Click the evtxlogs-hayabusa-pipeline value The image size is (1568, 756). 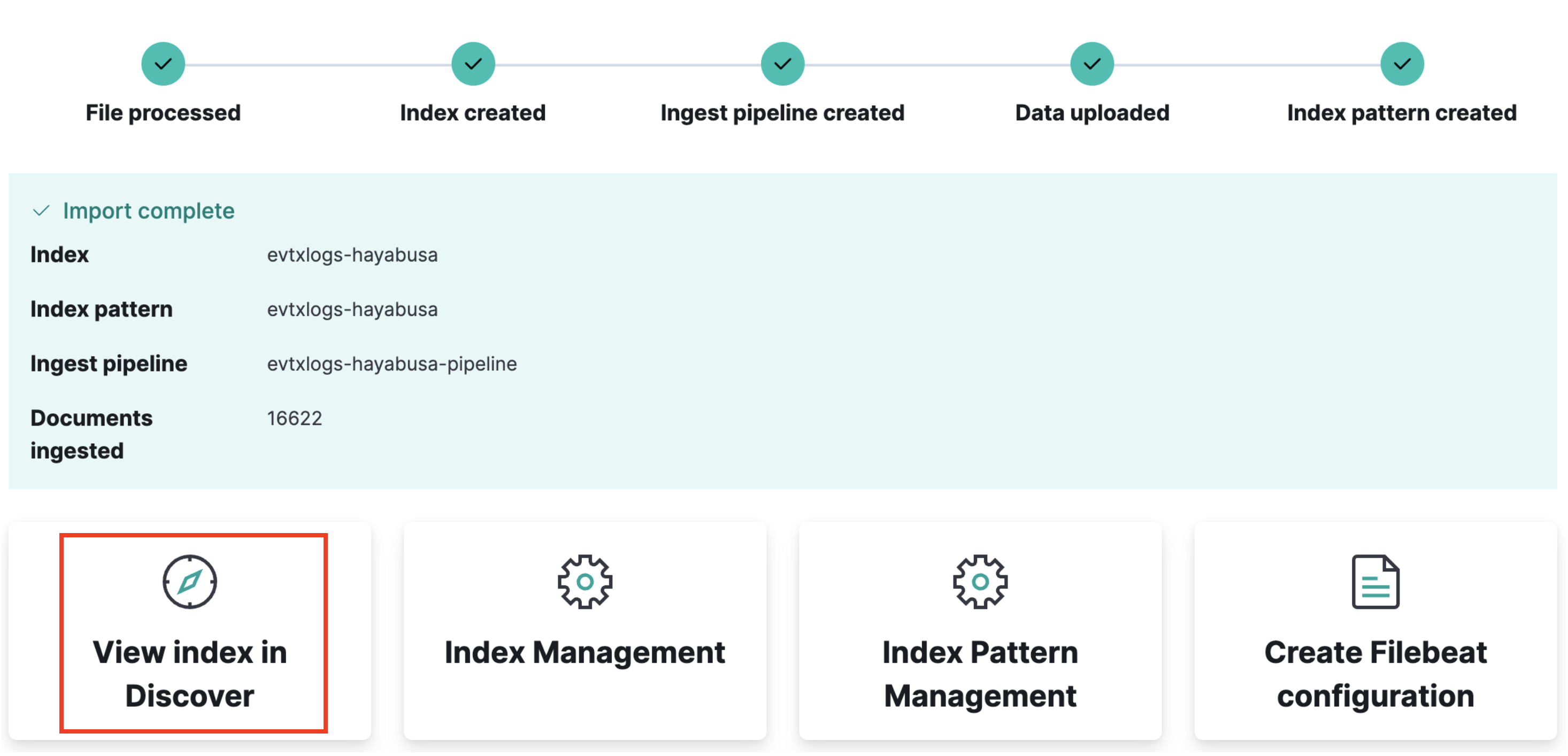[x=391, y=364]
